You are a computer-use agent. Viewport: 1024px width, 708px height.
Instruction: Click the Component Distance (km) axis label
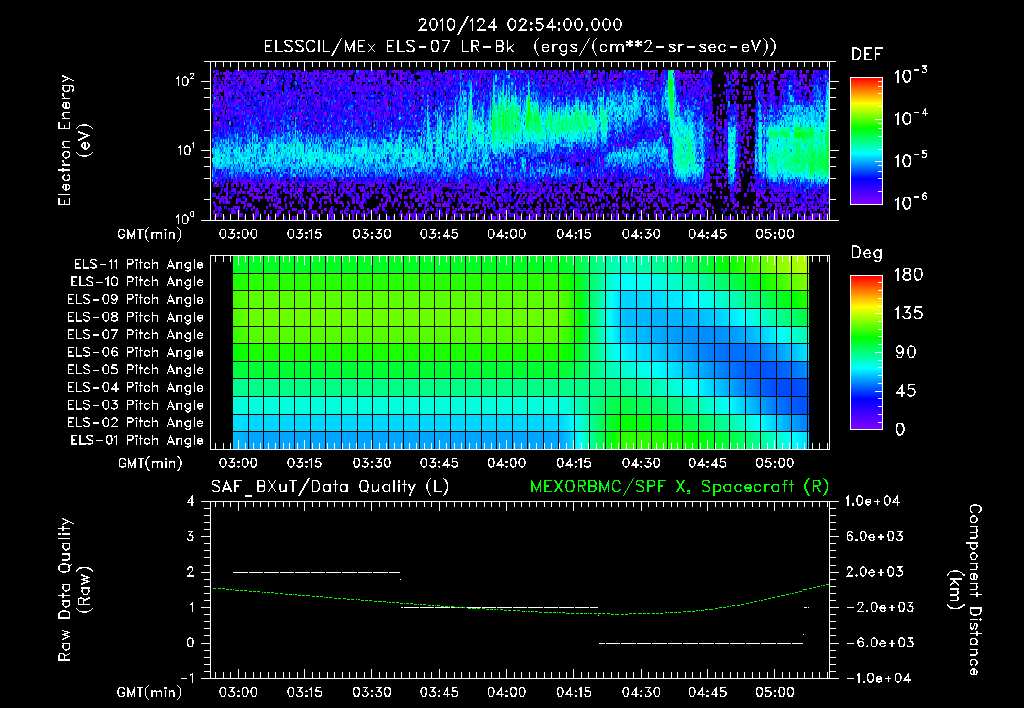click(x=965, y=590)
